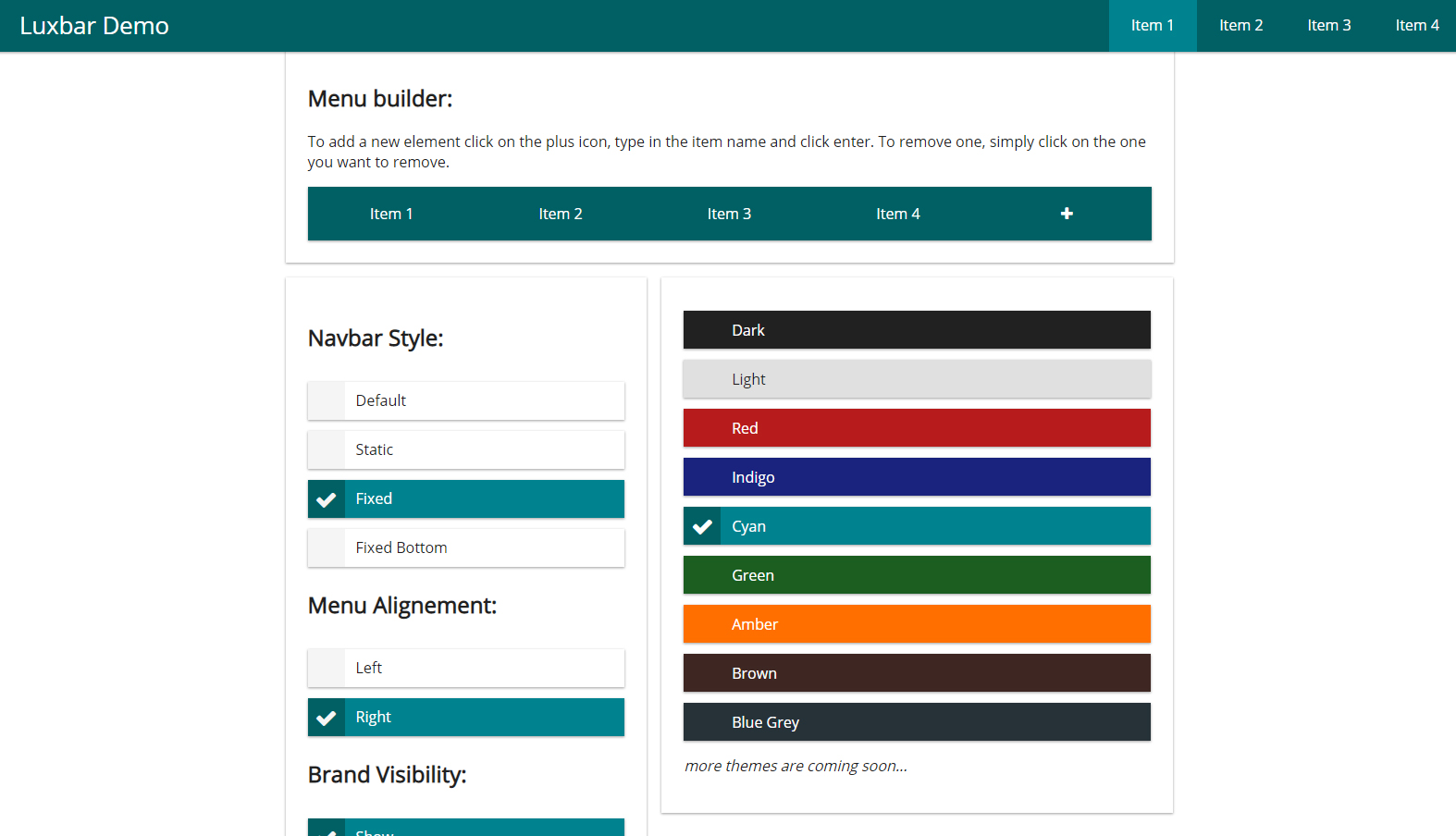Choose the Static navbar style

pos(465,449)
